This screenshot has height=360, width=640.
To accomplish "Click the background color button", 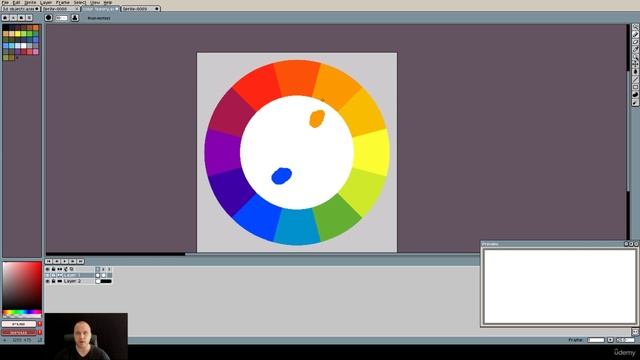I will pyautogui.click(x=19, y=332).
